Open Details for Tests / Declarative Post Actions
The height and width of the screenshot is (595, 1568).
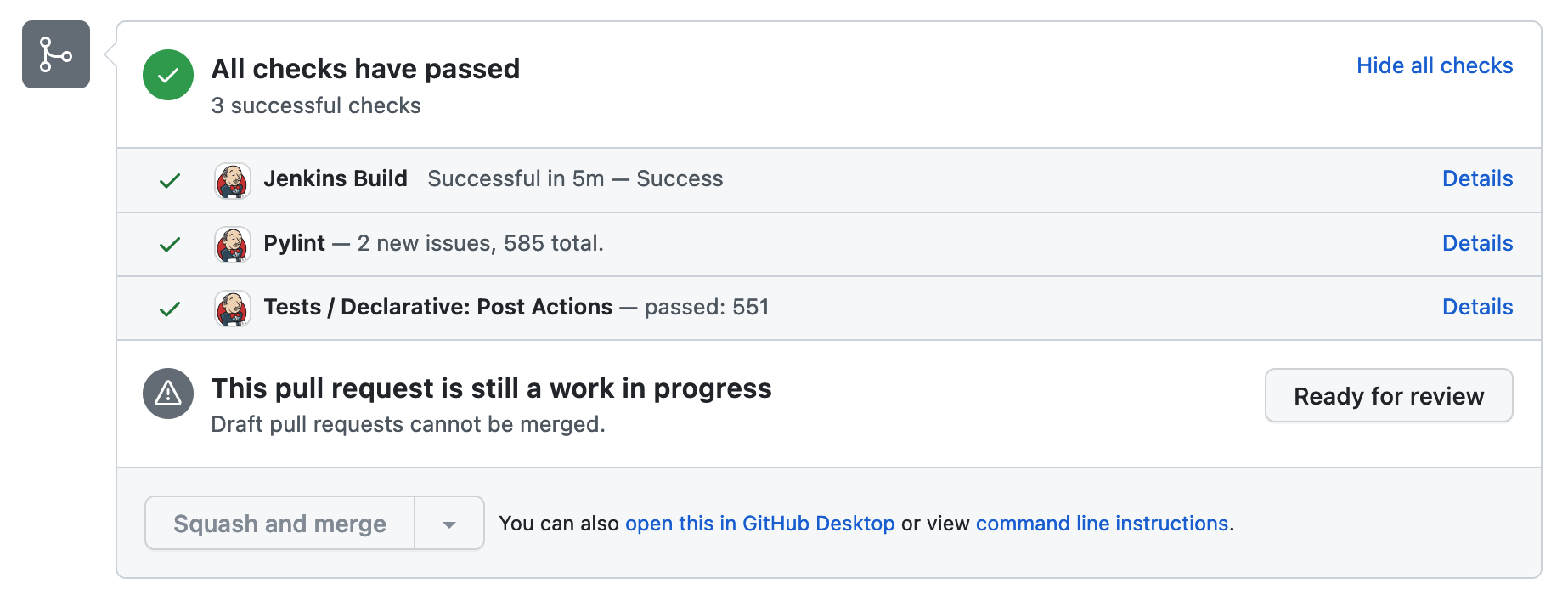1477,308
